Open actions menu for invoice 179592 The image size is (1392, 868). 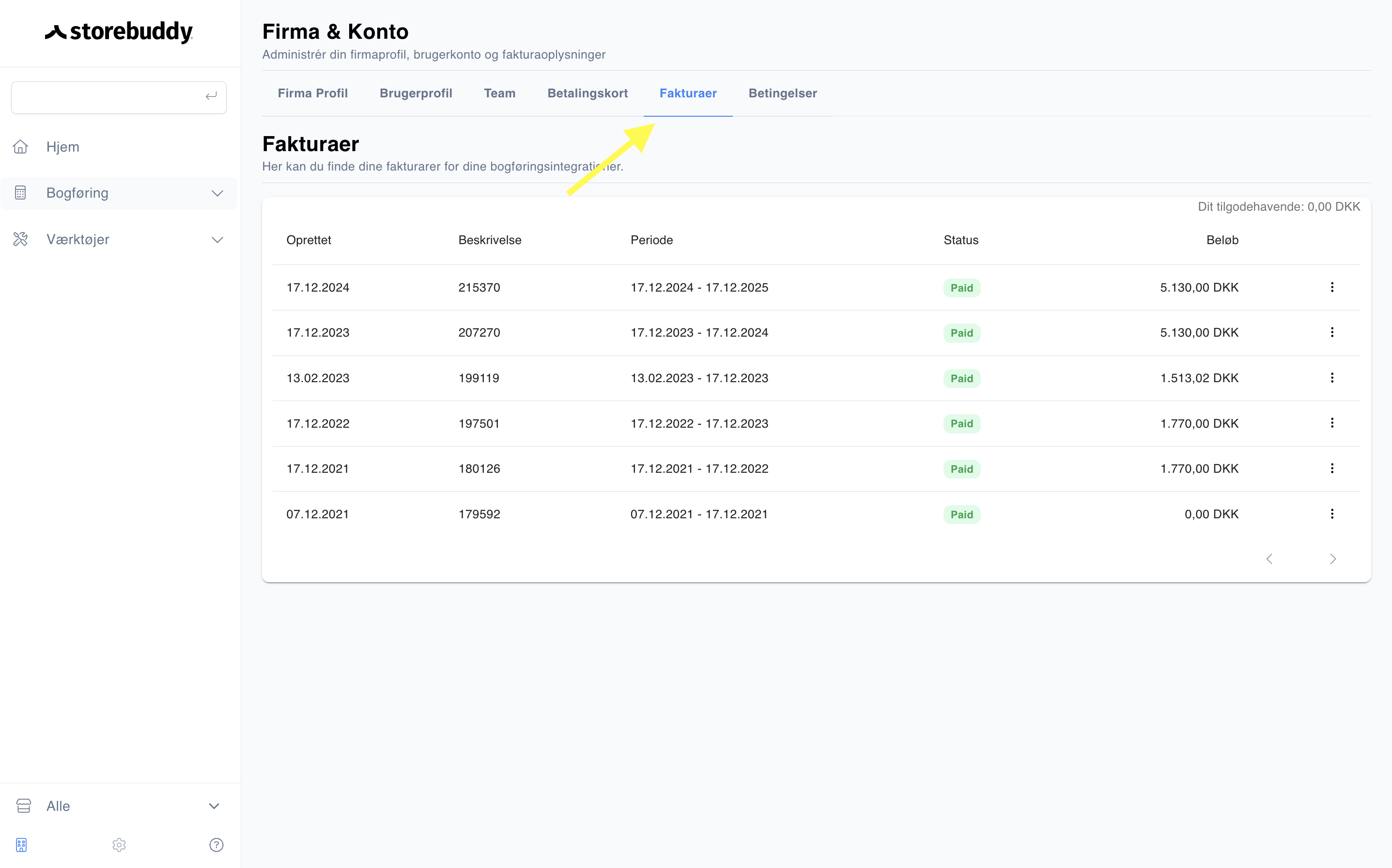click(1332, 514)
